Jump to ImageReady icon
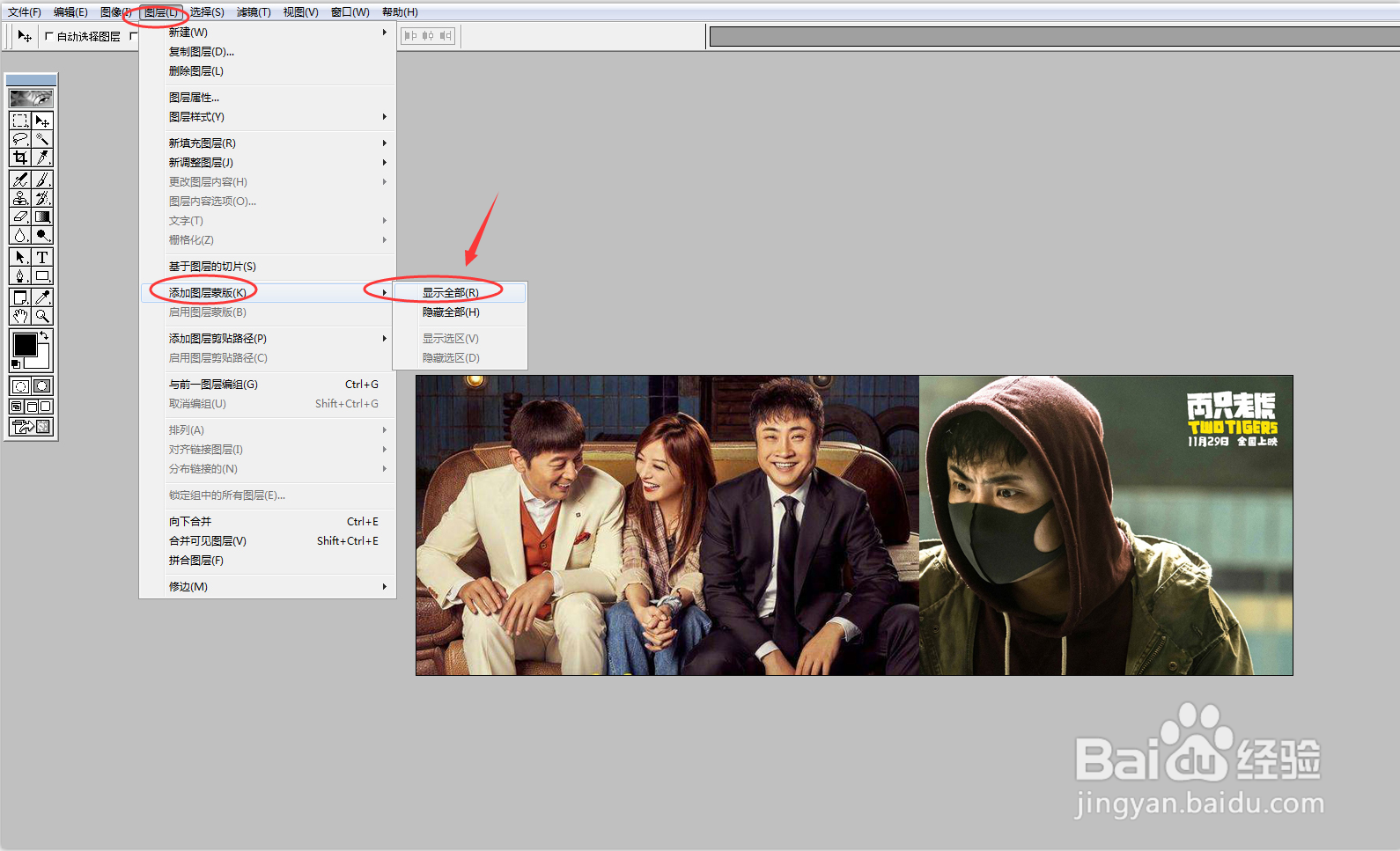The image size is (1400, 851). pyautogui.click(x=31, y=427)
